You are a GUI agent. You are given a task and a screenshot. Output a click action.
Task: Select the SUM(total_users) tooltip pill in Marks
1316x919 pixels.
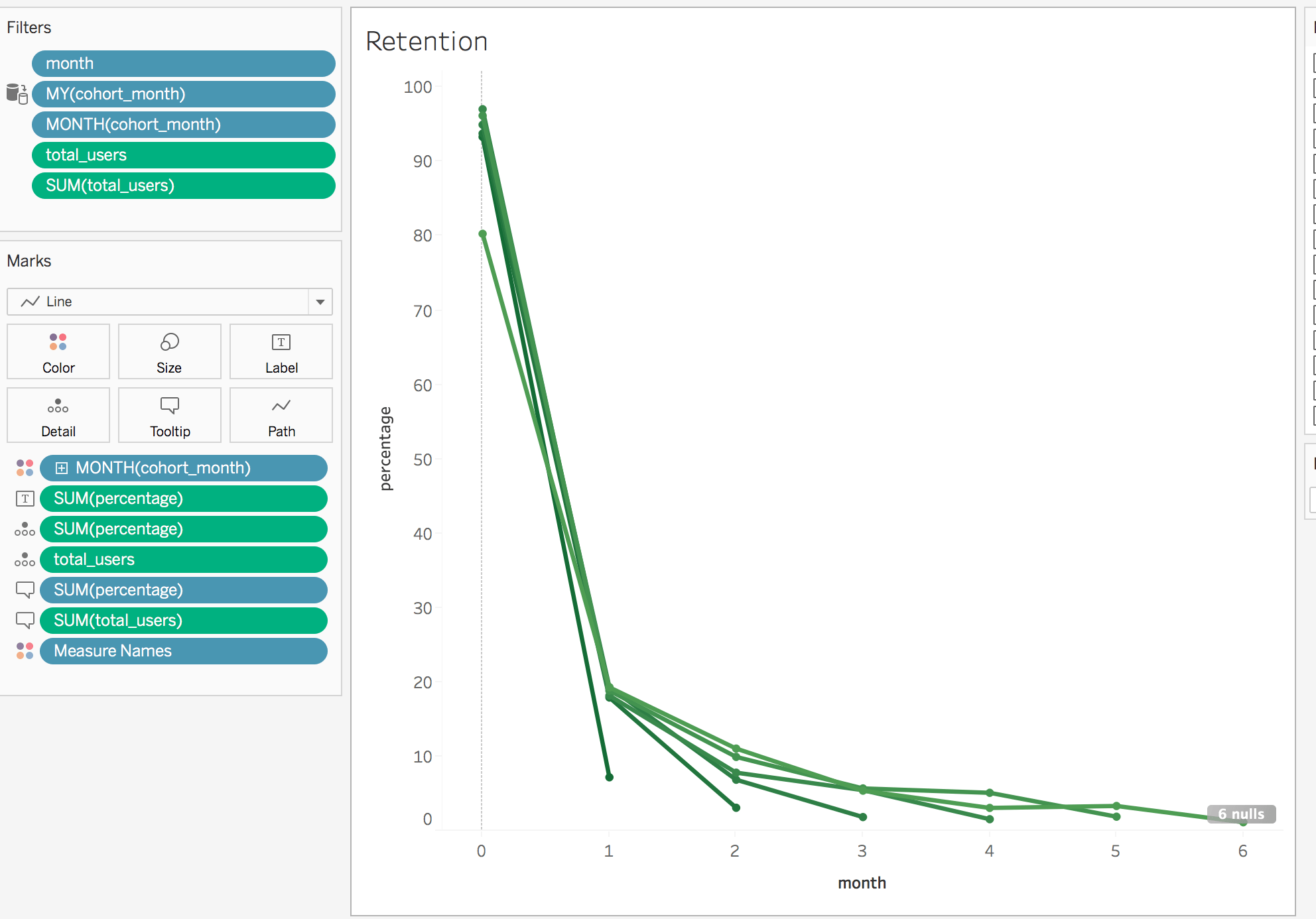click(184, 621)
